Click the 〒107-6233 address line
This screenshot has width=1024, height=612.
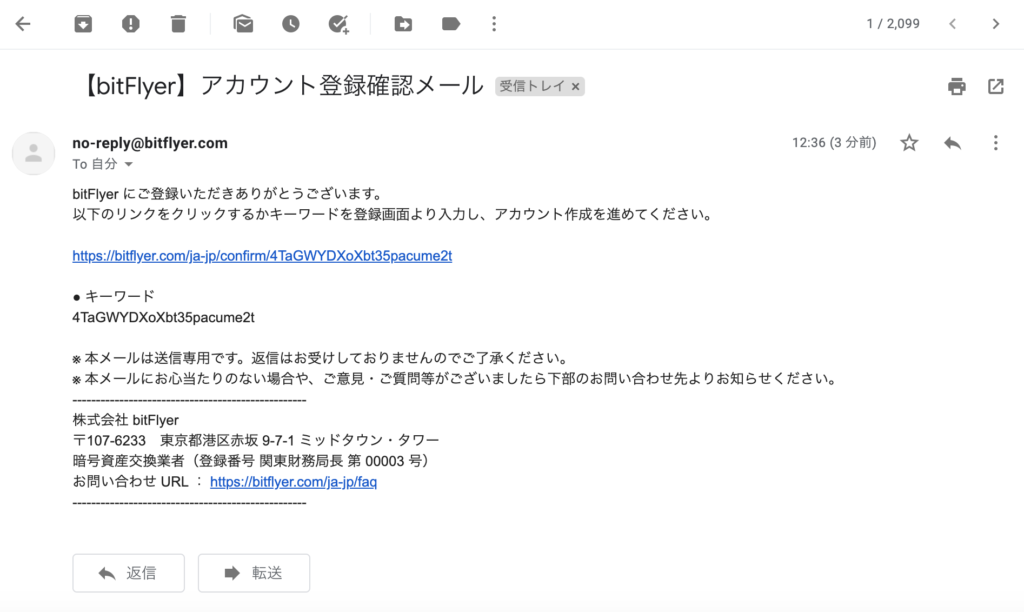tap(255, 440)
